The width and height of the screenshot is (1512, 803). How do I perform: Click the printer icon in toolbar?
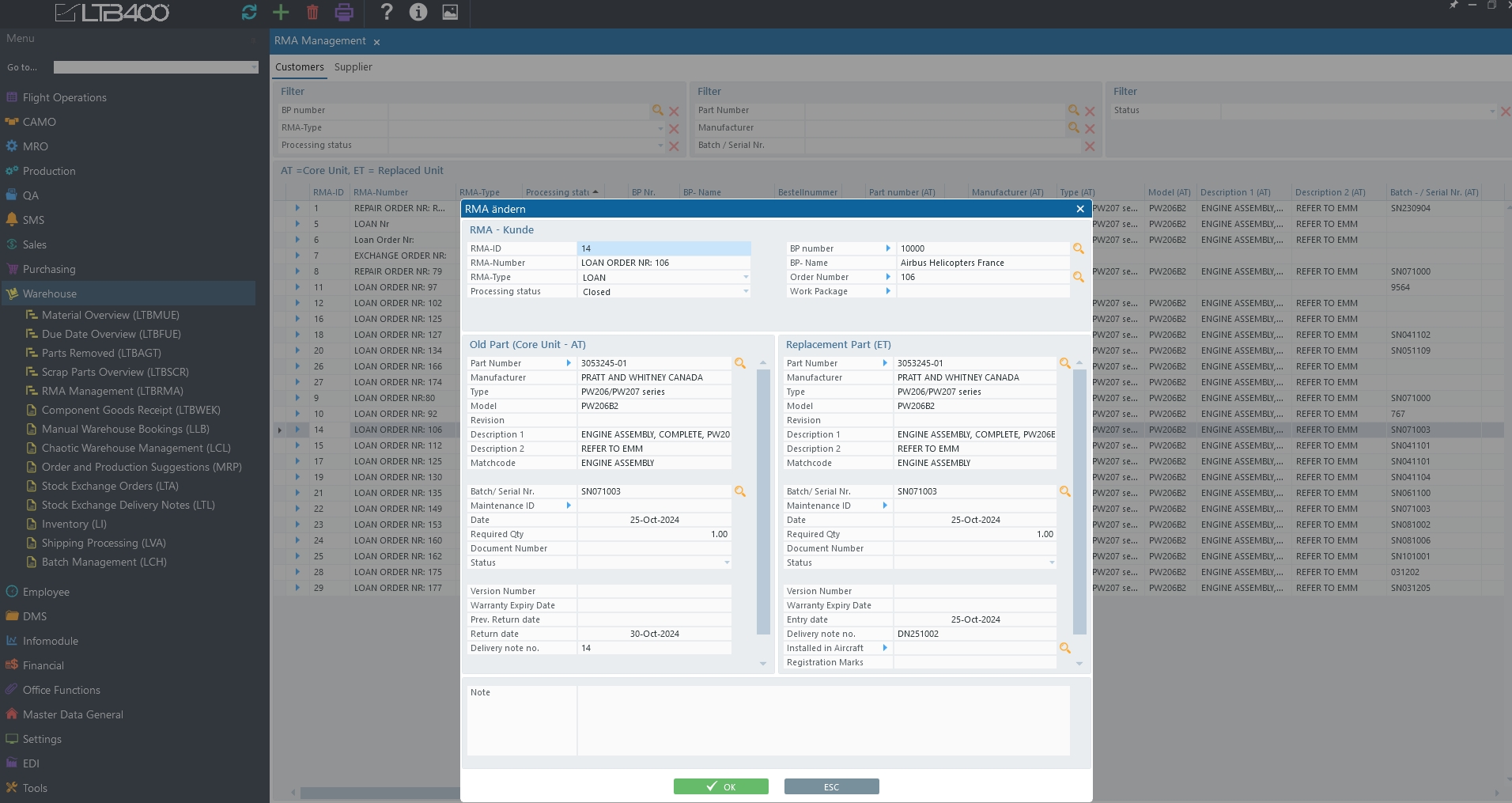[x=344, y=12]
